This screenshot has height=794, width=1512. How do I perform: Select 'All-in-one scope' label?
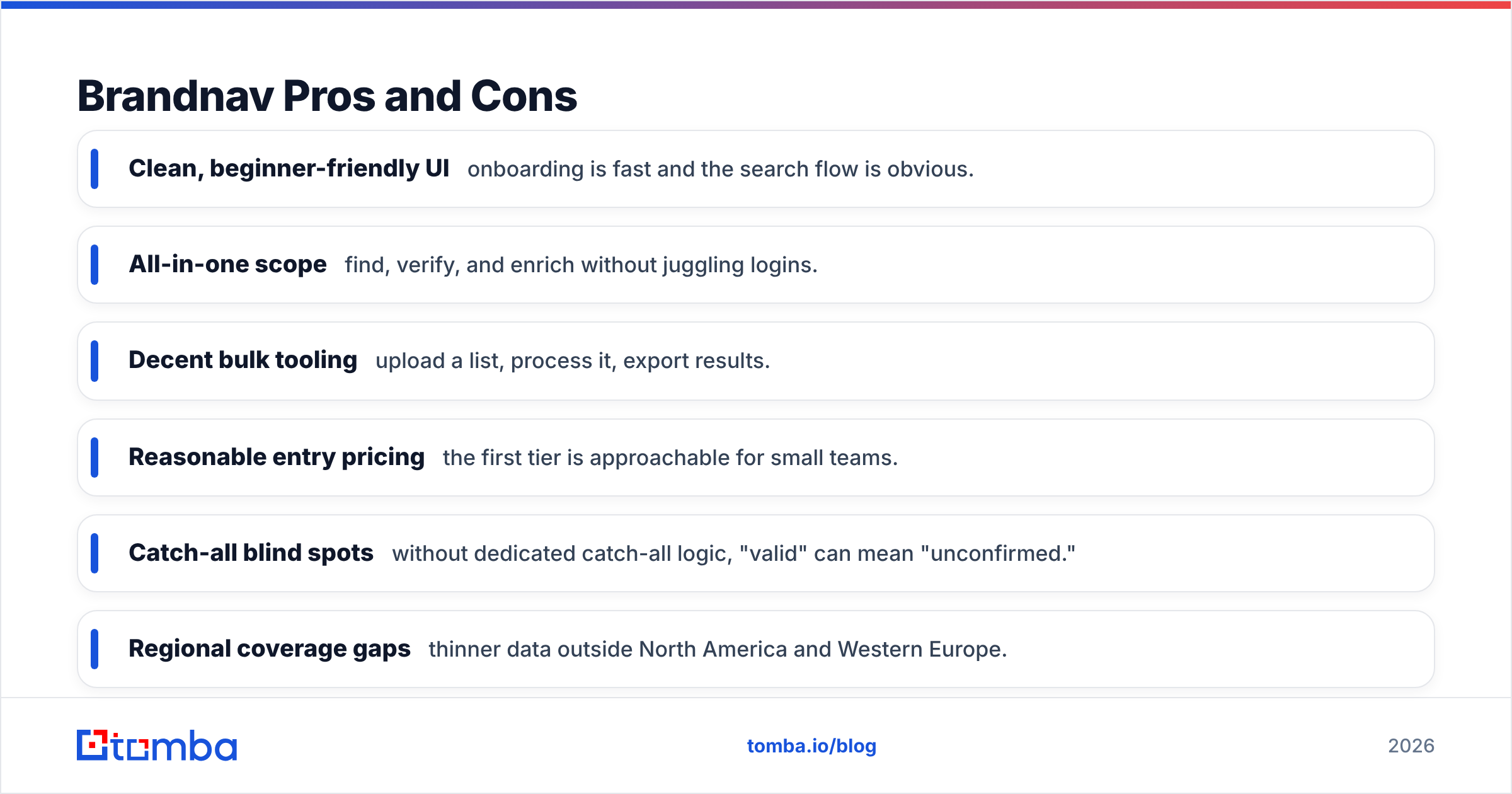[227, 265]
